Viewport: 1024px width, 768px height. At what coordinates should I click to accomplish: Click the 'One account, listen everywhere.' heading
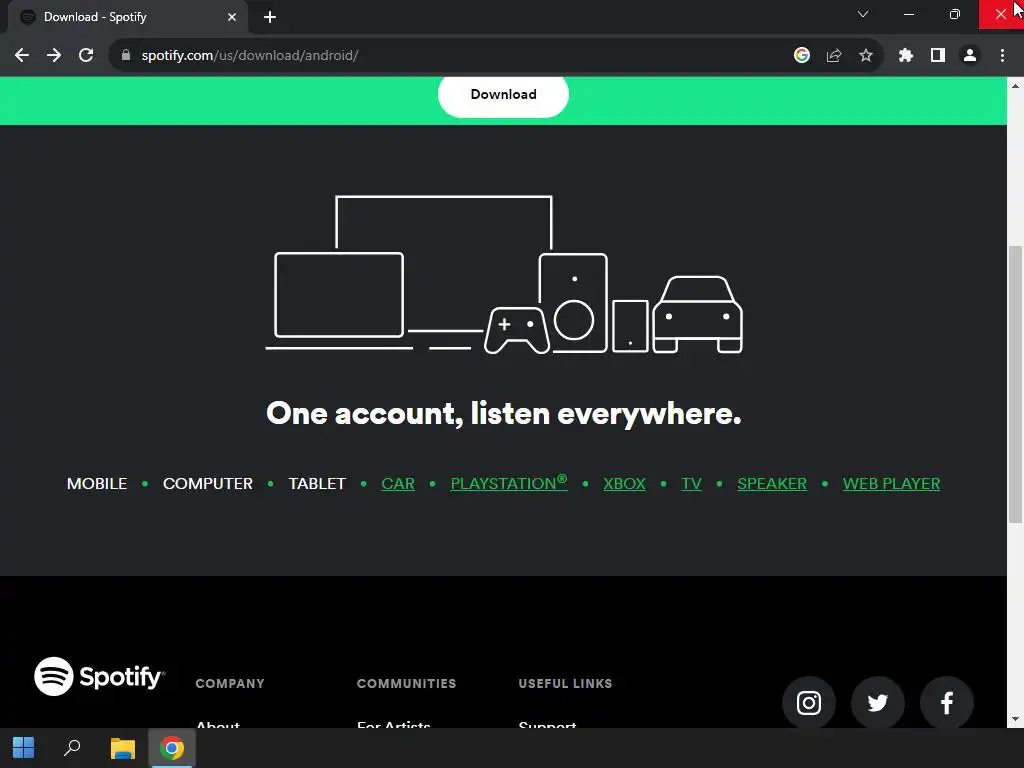(504, 413)
